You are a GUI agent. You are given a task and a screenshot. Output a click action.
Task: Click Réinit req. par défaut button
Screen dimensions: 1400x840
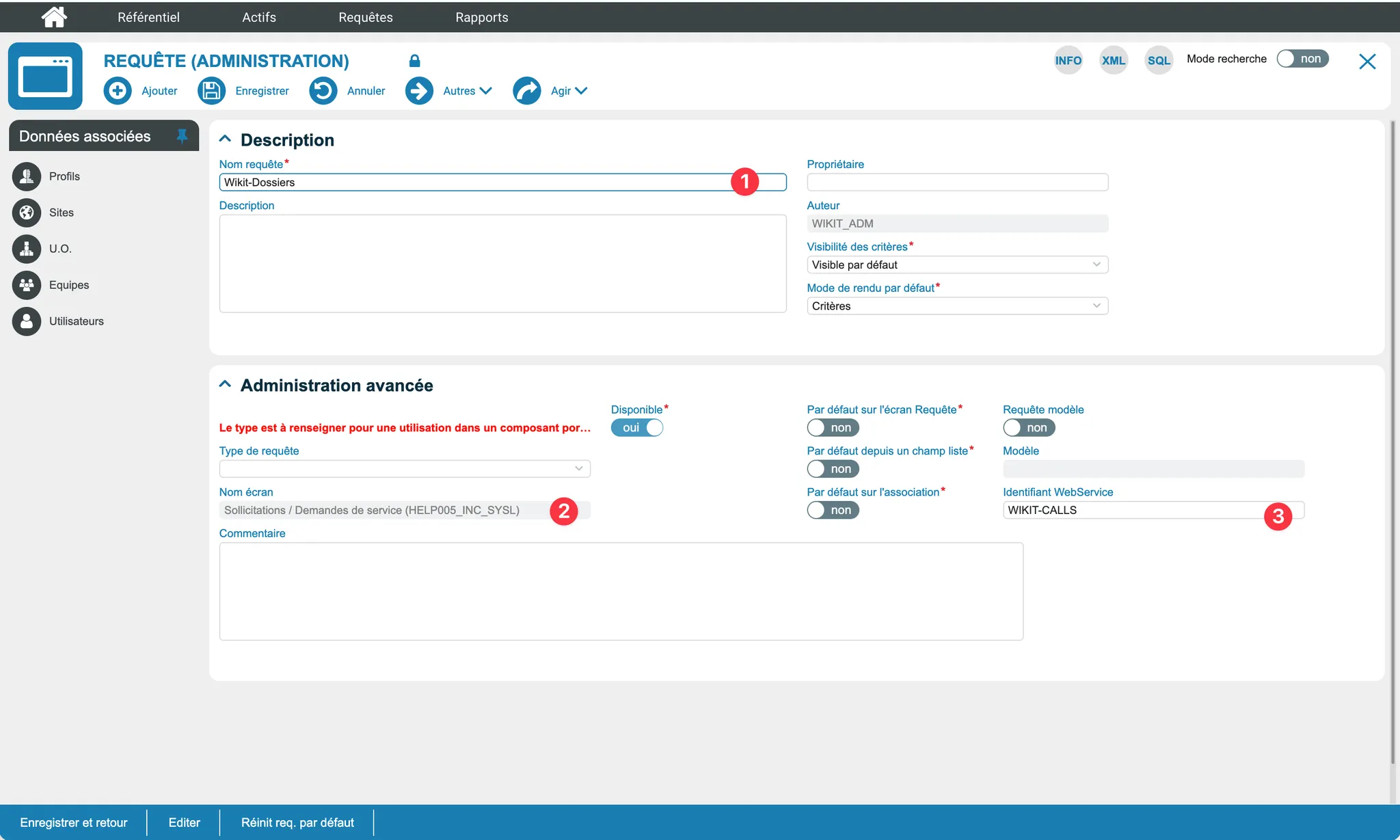tap(297, 822)
